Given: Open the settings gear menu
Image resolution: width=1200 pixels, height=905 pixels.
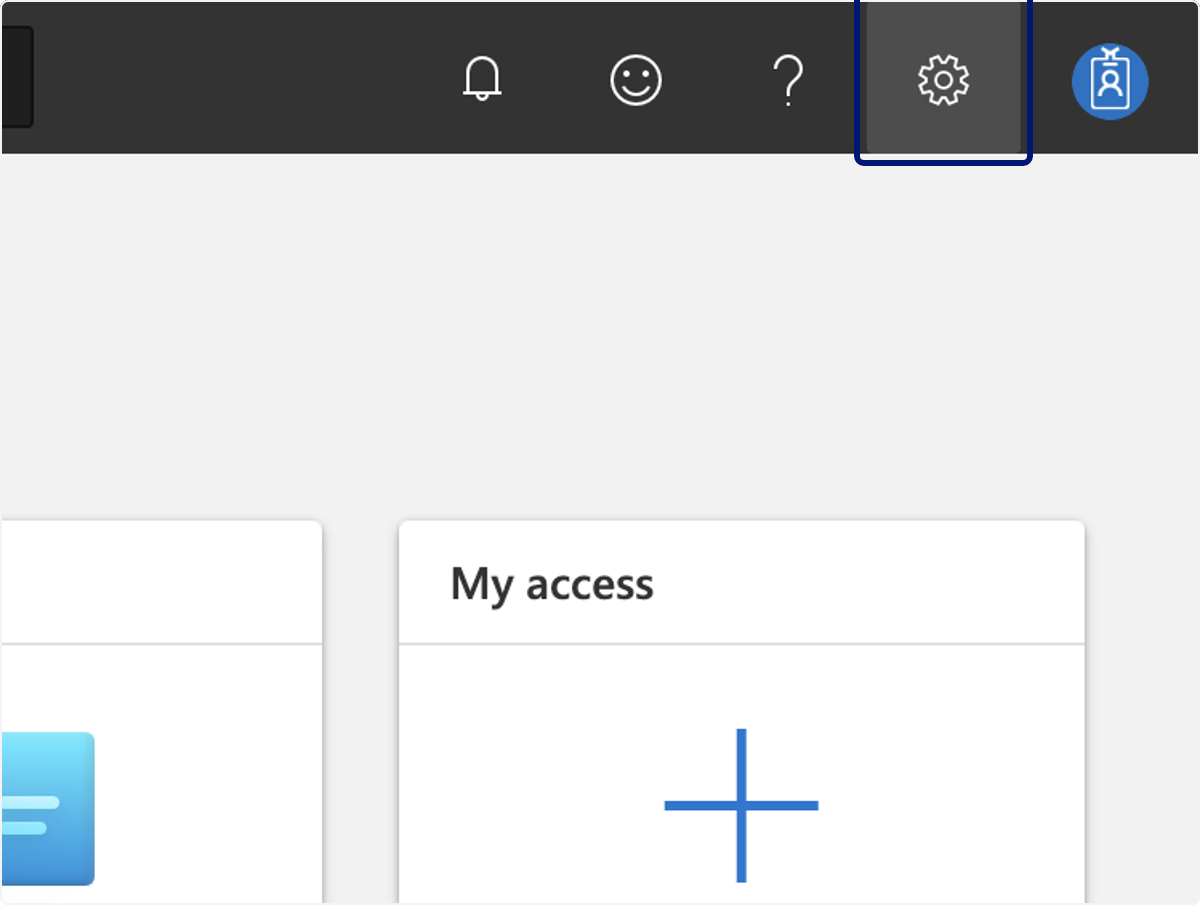Looking at the screenshot, I should tap(943, 80).
